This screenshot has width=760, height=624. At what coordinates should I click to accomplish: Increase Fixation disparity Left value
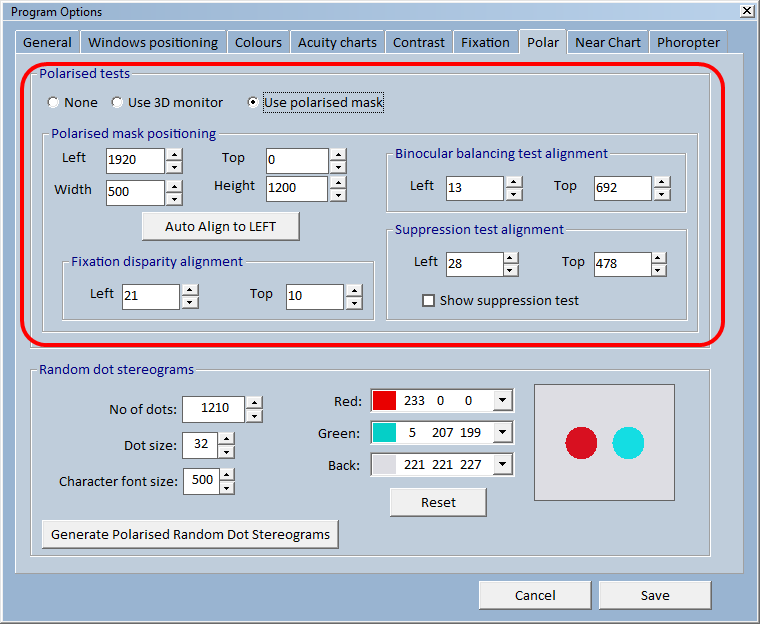pyautogui.click(x=190, y=290)
